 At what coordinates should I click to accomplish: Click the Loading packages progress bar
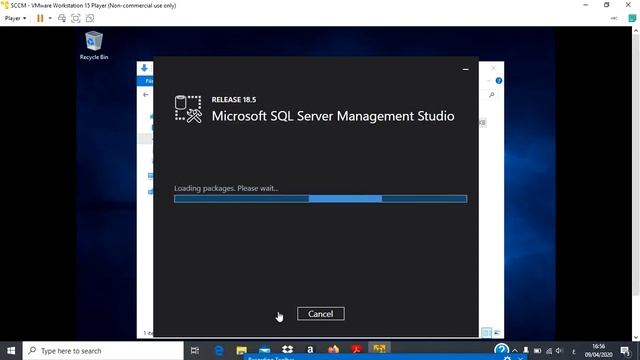pos(320,199)
